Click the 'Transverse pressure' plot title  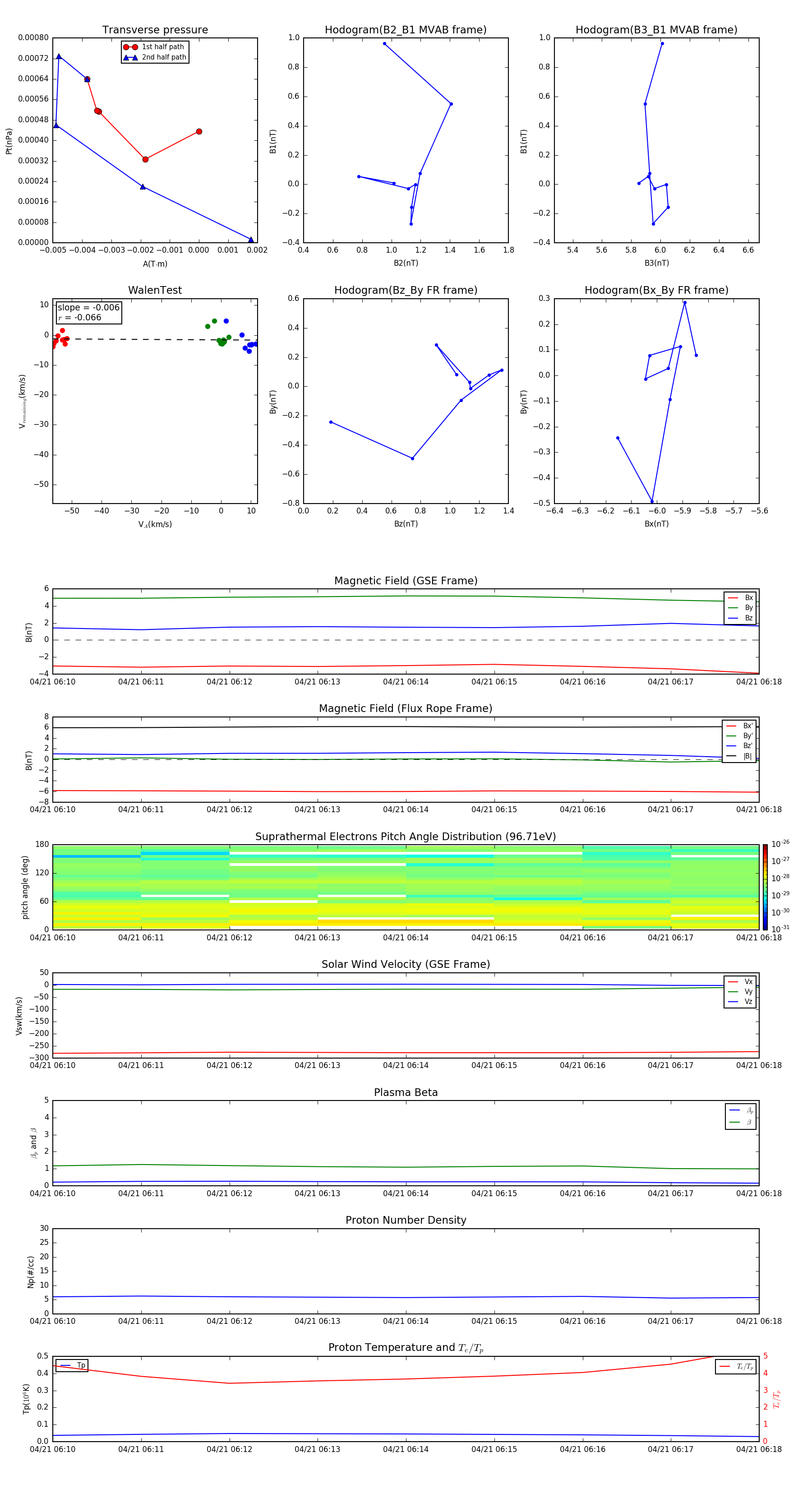pos(155,30)
